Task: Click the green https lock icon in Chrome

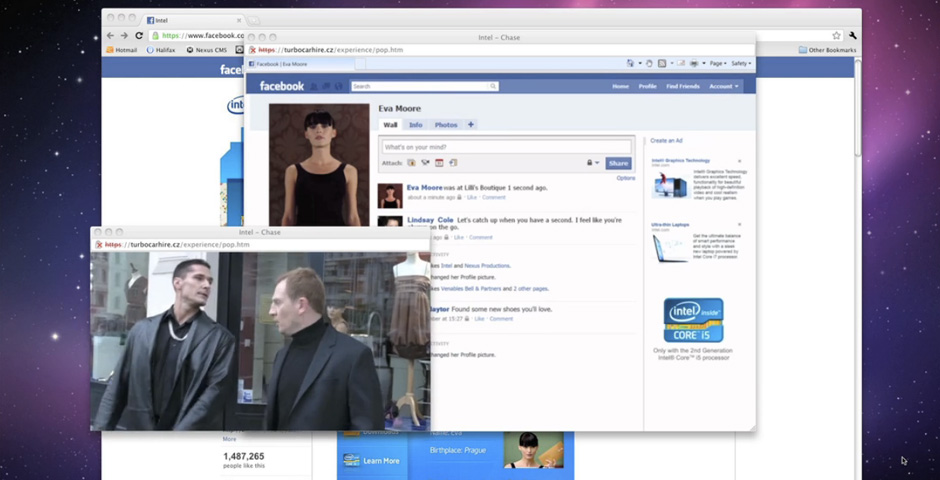Action: coord(155,36)
